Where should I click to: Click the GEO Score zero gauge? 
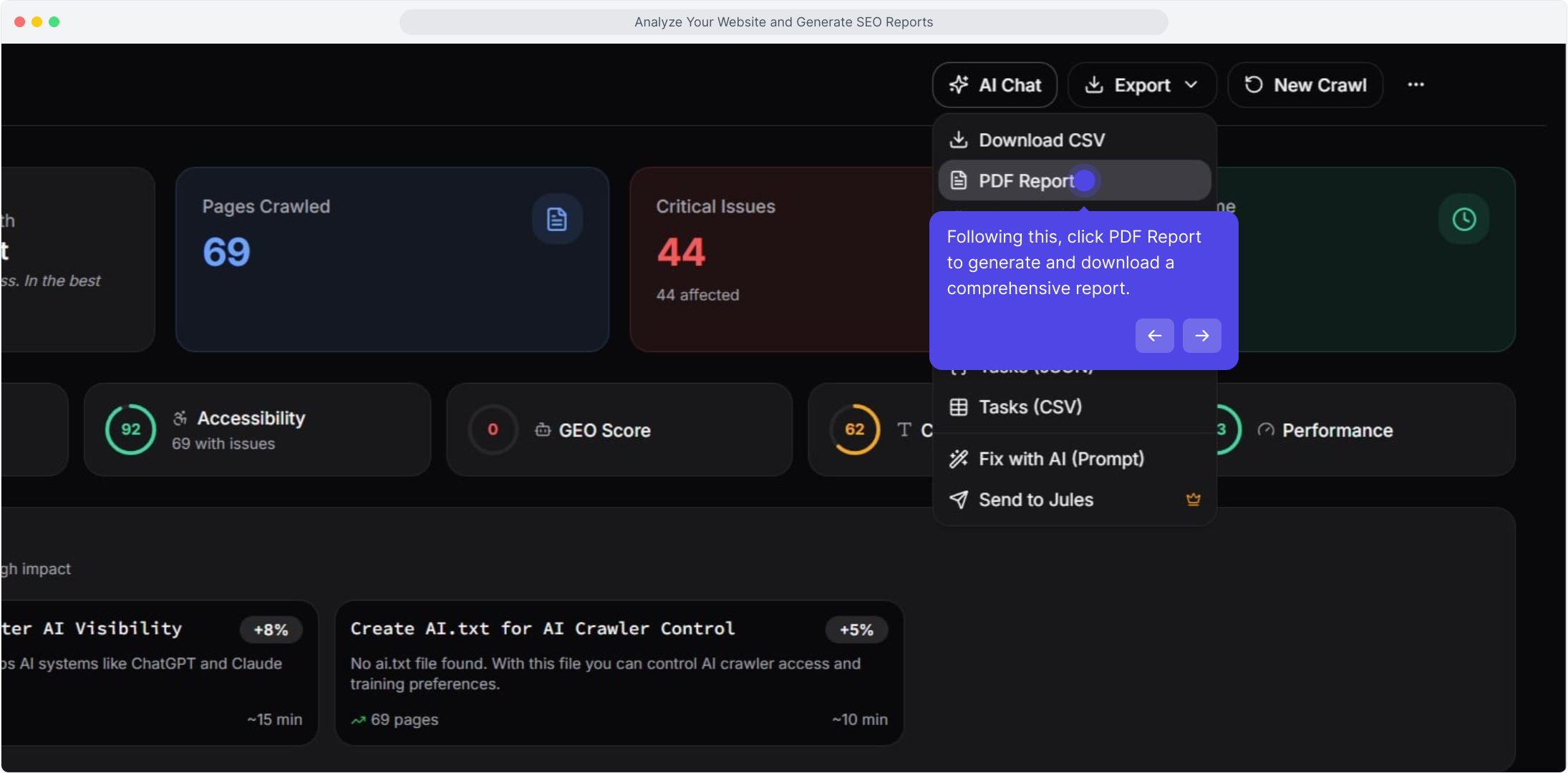pyautogui.click(x=493, y=429)
